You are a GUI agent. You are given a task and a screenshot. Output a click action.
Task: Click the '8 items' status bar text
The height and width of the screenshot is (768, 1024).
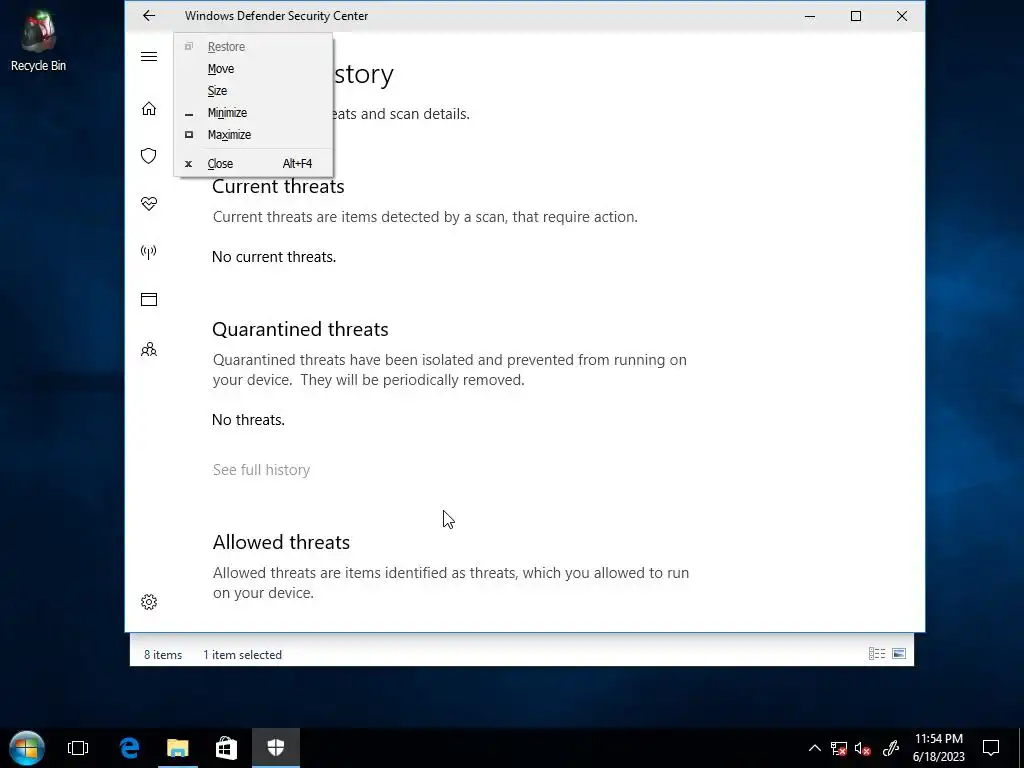click(x=163, y=654)
